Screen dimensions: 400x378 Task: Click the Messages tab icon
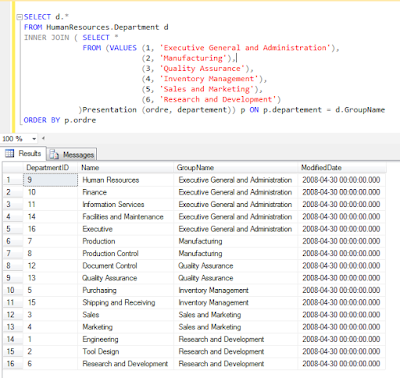54,155
